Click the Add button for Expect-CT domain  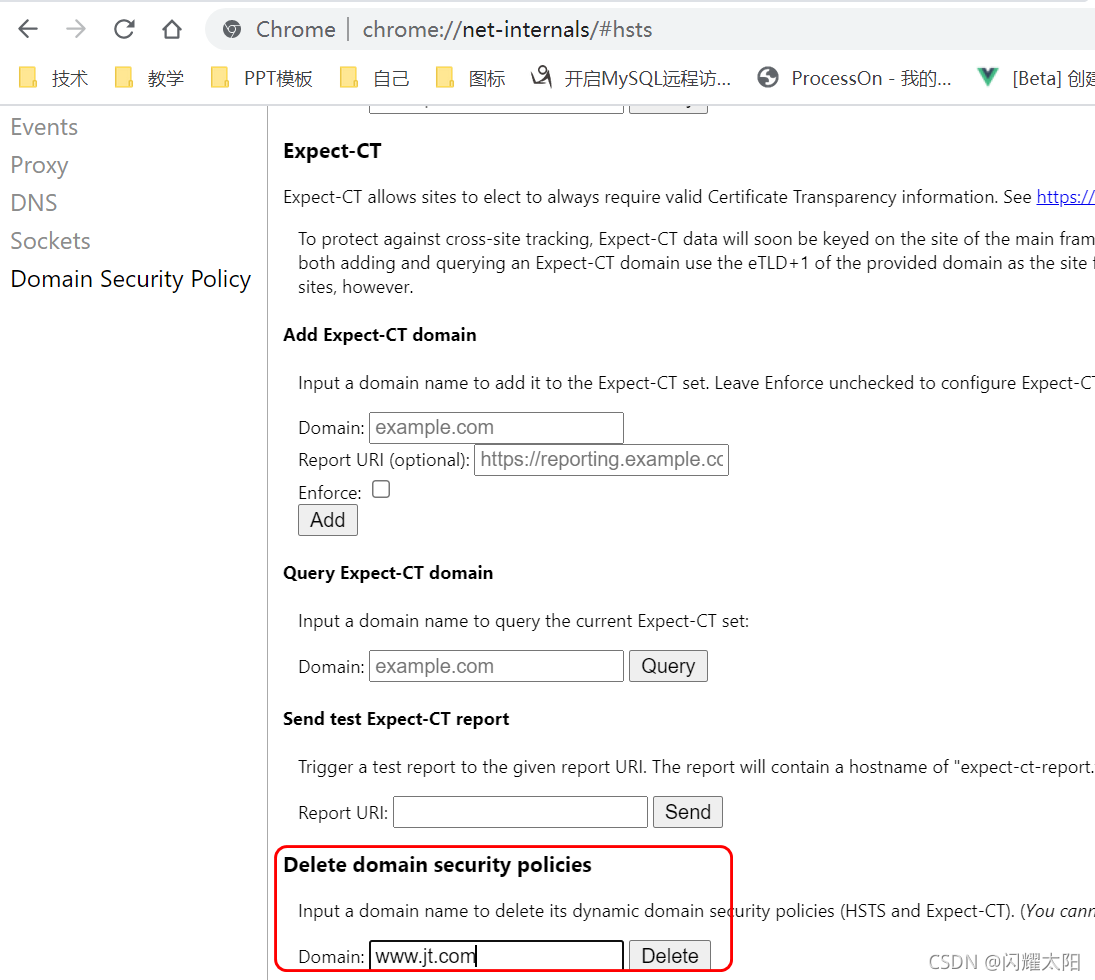point(328,520)
